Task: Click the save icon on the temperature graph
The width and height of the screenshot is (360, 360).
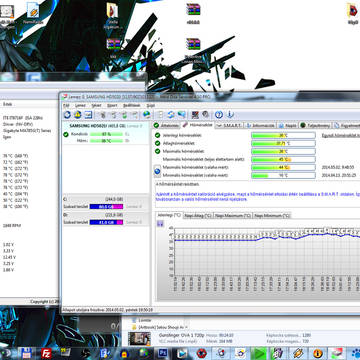Action: [160, 224]
